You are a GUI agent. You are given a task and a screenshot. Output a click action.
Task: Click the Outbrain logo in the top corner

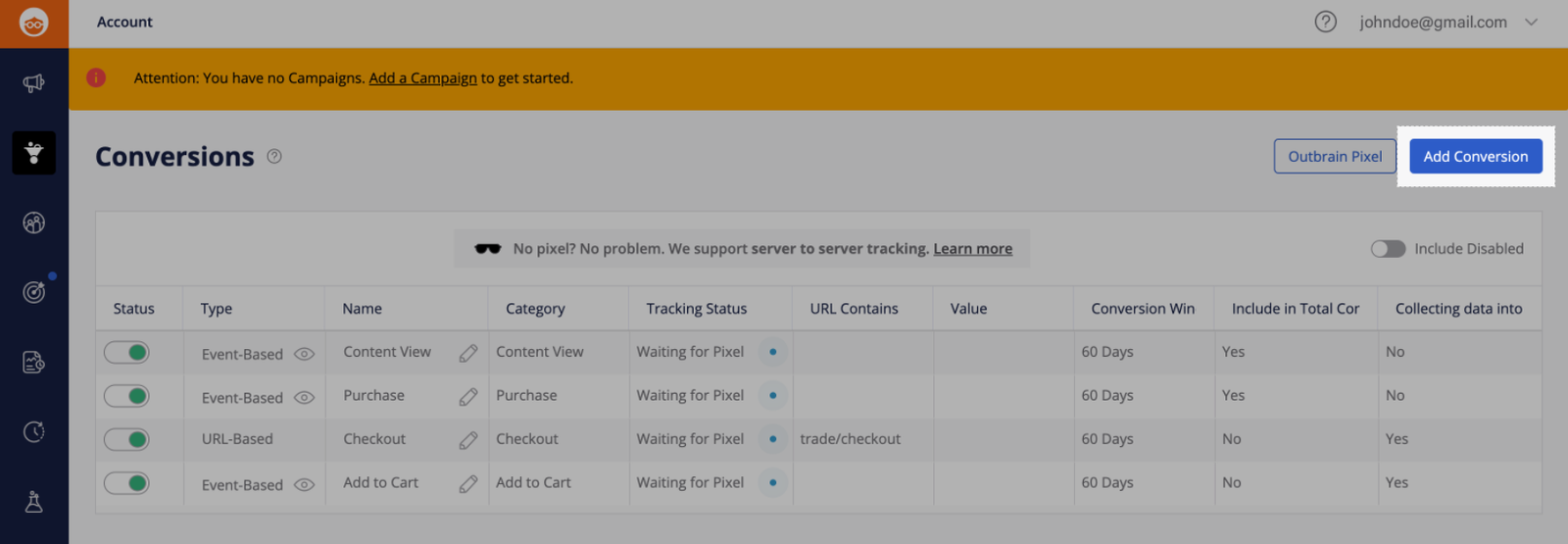[33, 23]
